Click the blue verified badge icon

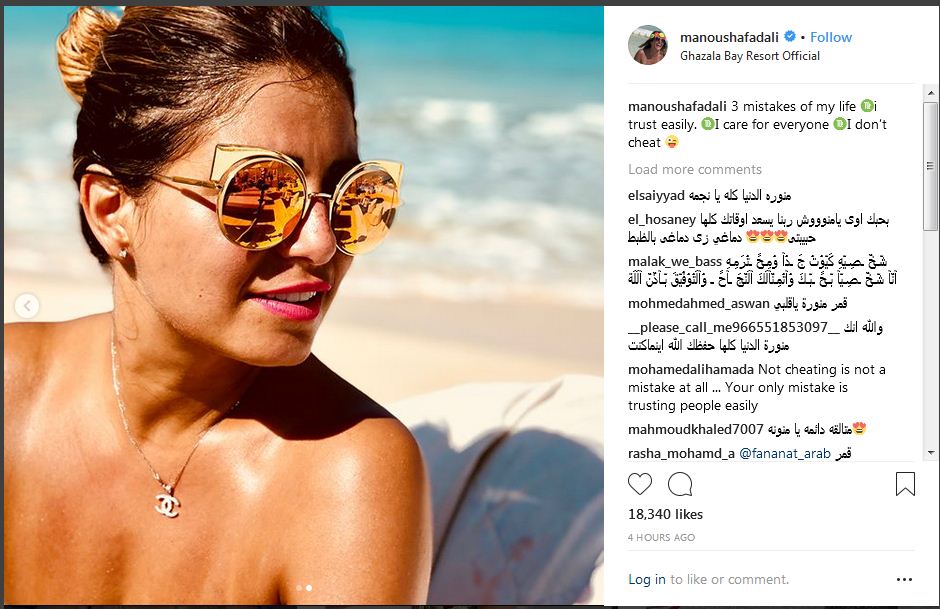pos(790,37)
